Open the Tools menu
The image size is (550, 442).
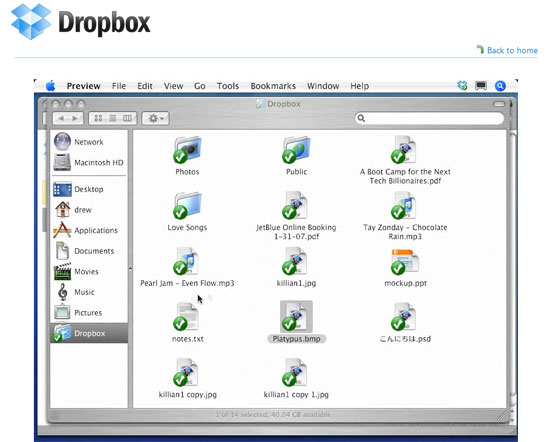228,86
